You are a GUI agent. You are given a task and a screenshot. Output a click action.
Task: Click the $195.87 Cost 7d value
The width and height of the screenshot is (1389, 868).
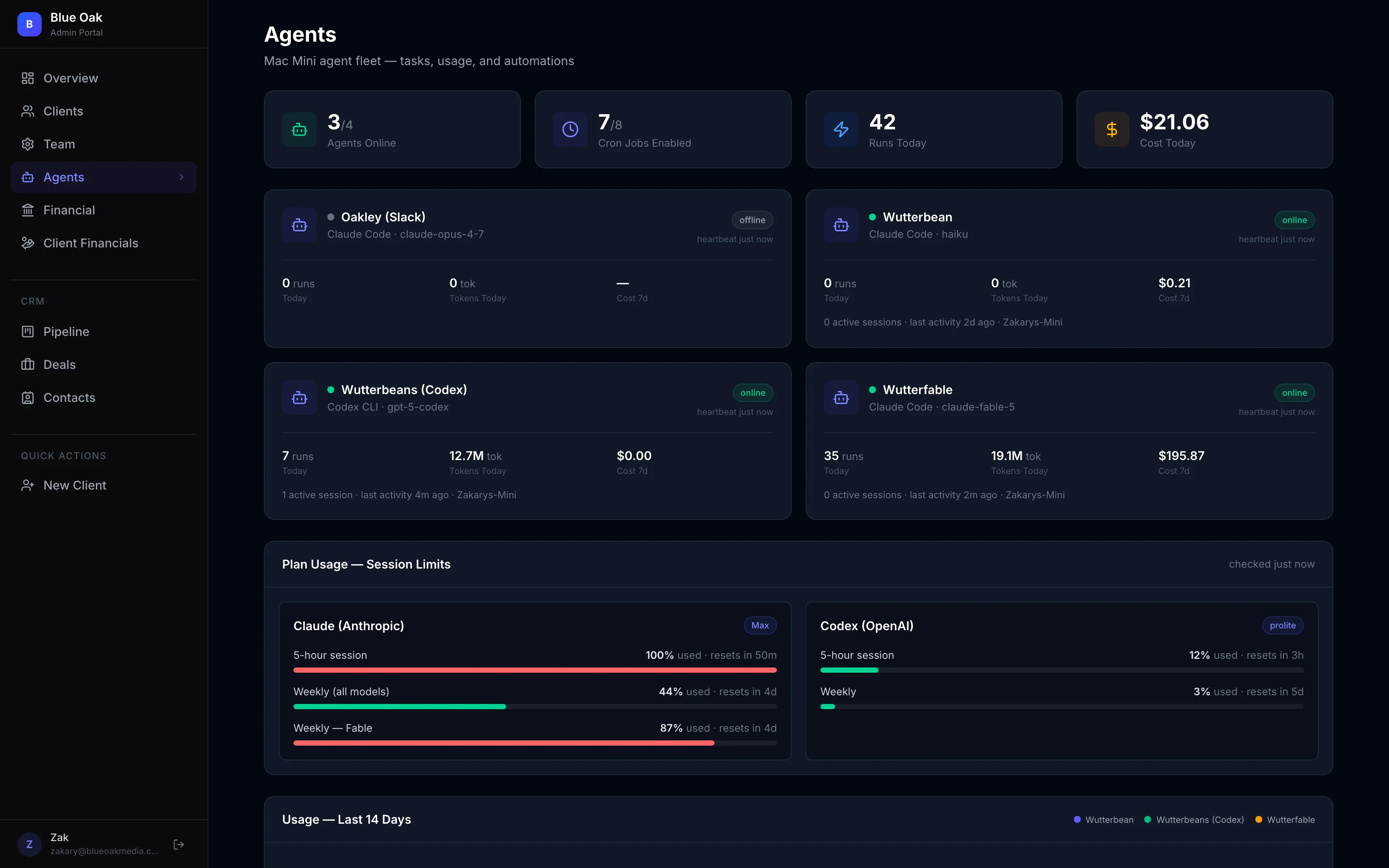point(1181,456)
